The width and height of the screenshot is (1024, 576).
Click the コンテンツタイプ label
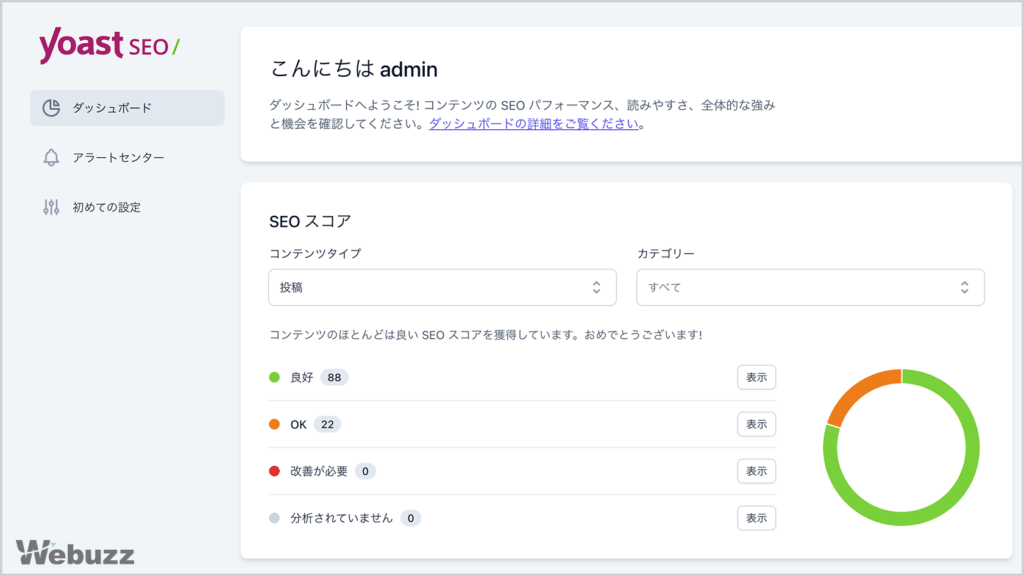(x=315, y=253)
